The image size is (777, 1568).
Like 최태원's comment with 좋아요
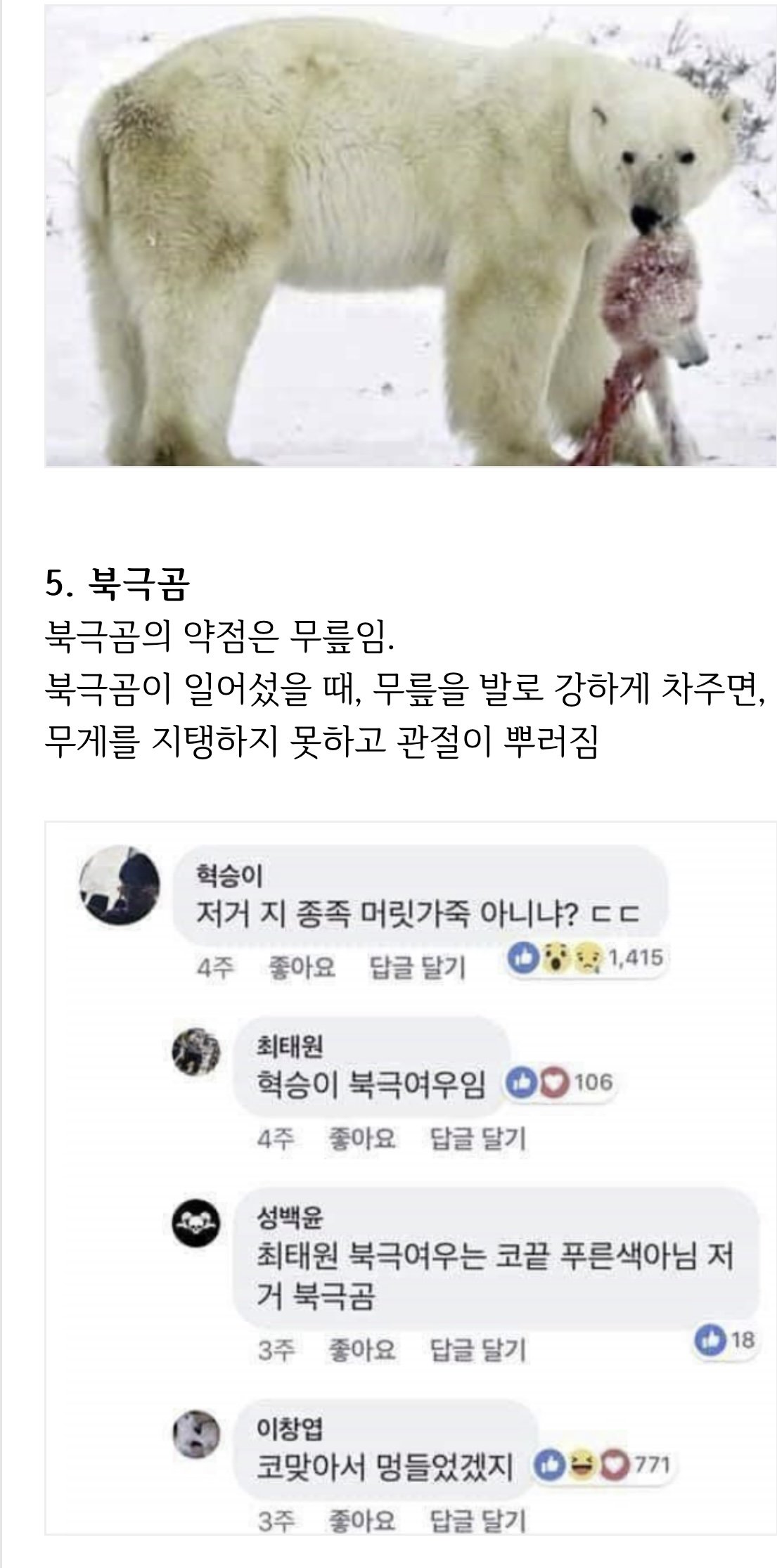(x=362, y=1138)
